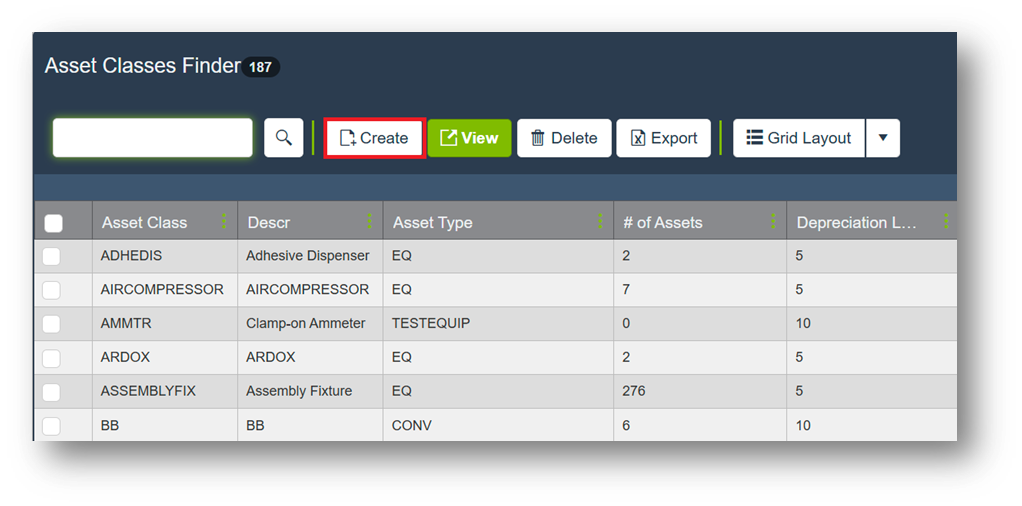Focus the search text input field
Screen dimensions: 1022x506
152,138
